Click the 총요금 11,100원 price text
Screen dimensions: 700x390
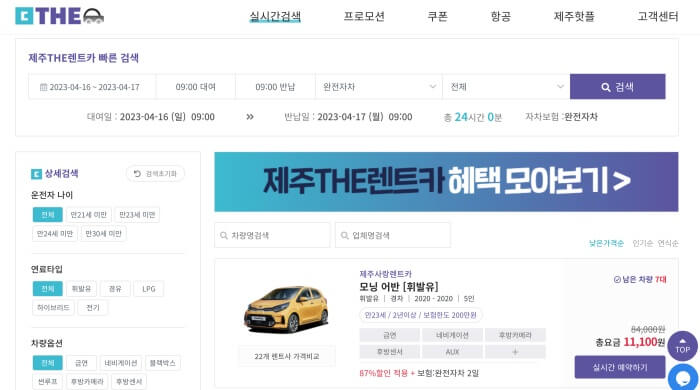point(630,342)
